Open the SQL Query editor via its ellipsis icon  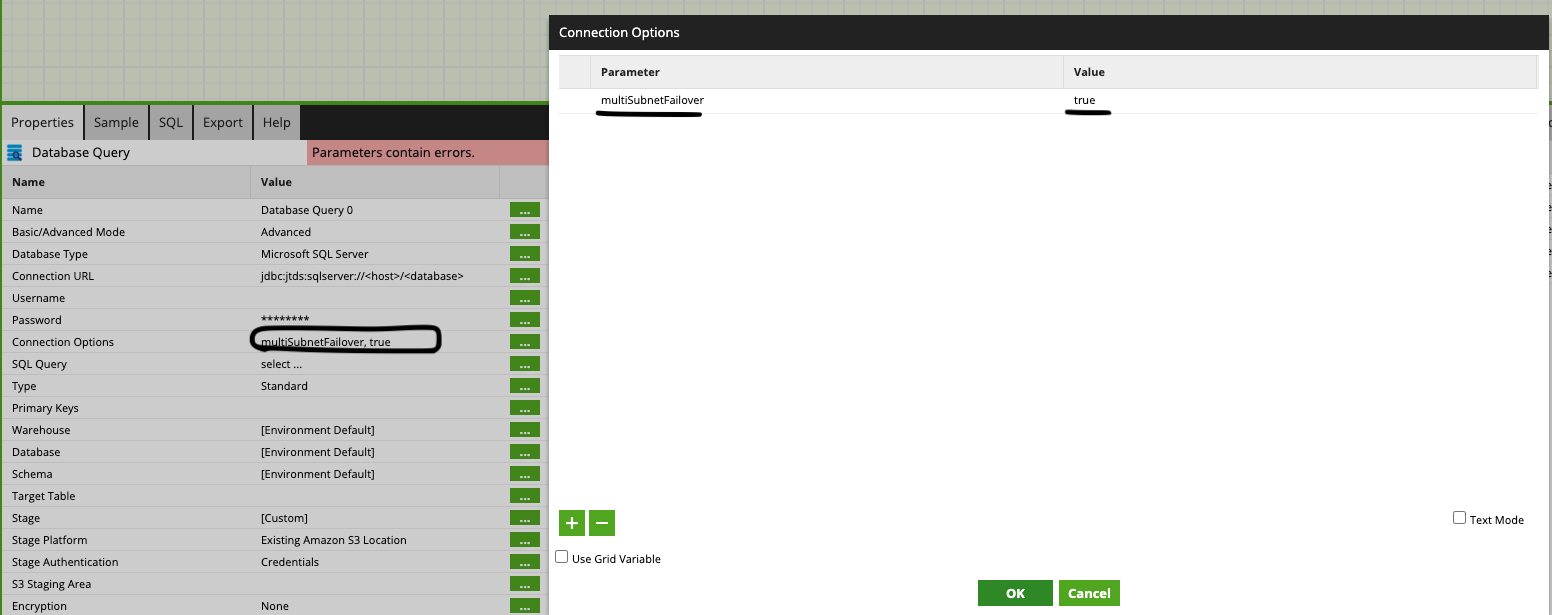tap(524, 363)
